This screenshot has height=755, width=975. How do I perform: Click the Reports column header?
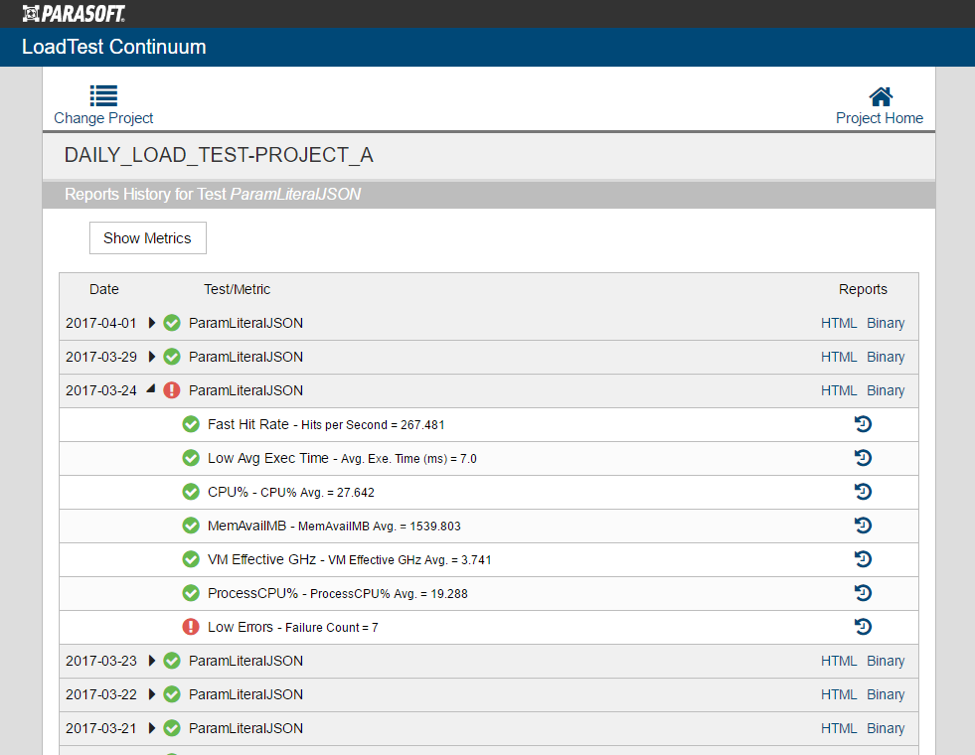pos(863,289)
